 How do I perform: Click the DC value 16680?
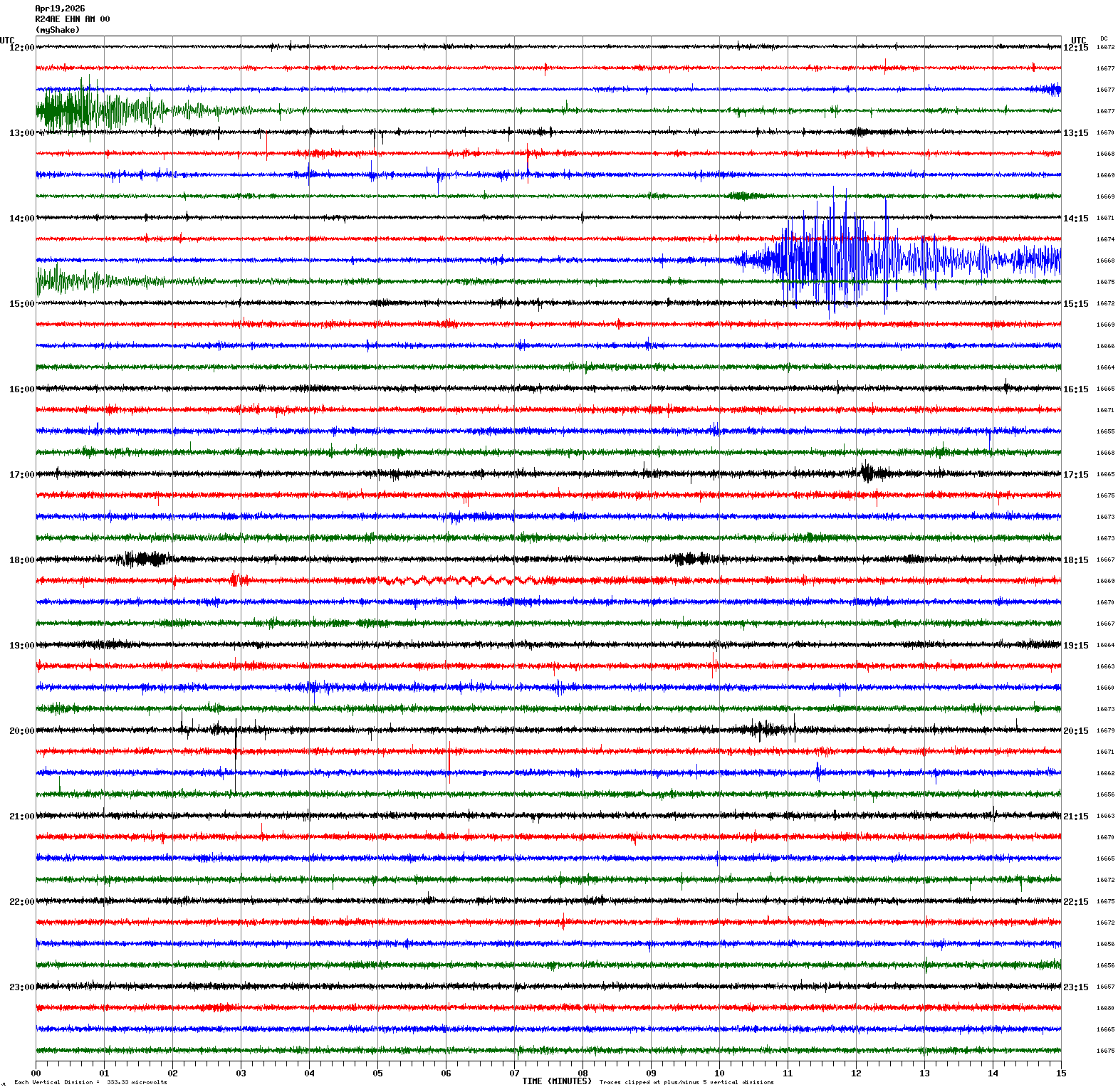[x=1105, y=1009]
